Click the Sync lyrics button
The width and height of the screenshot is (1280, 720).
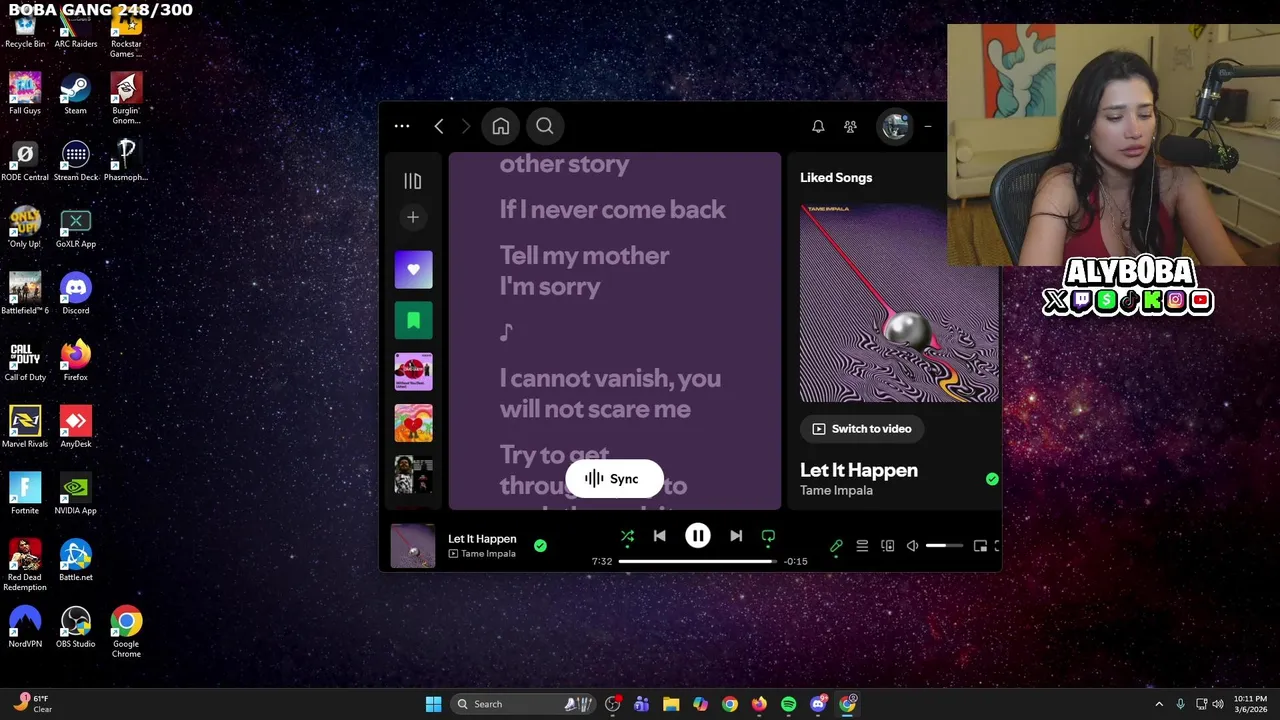click(614, 479)
